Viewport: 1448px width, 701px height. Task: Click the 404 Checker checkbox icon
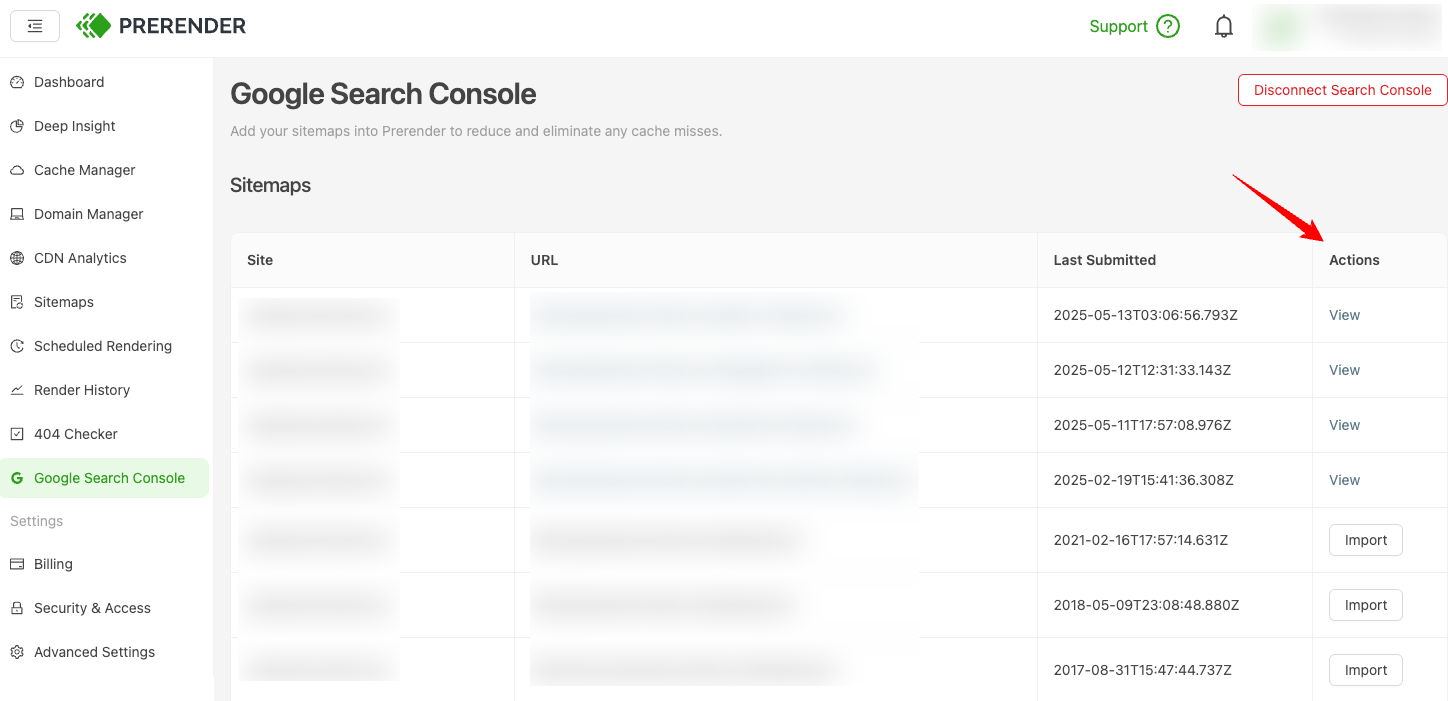(17, 434)
